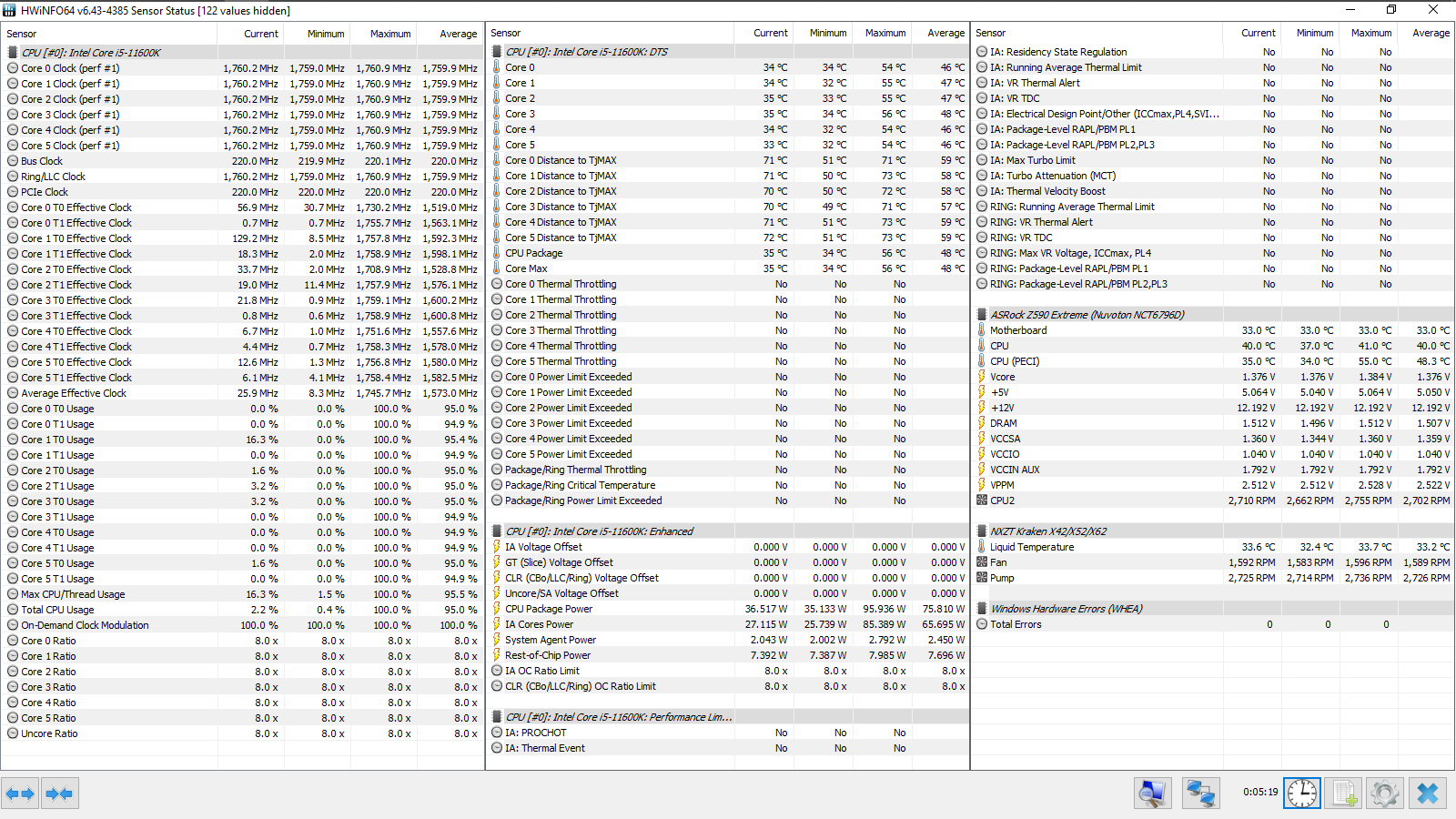Click the circle icon of the Total Errors row
Image resolution: width=1456 pixels, height=819 pixels.
click(982, 624)
